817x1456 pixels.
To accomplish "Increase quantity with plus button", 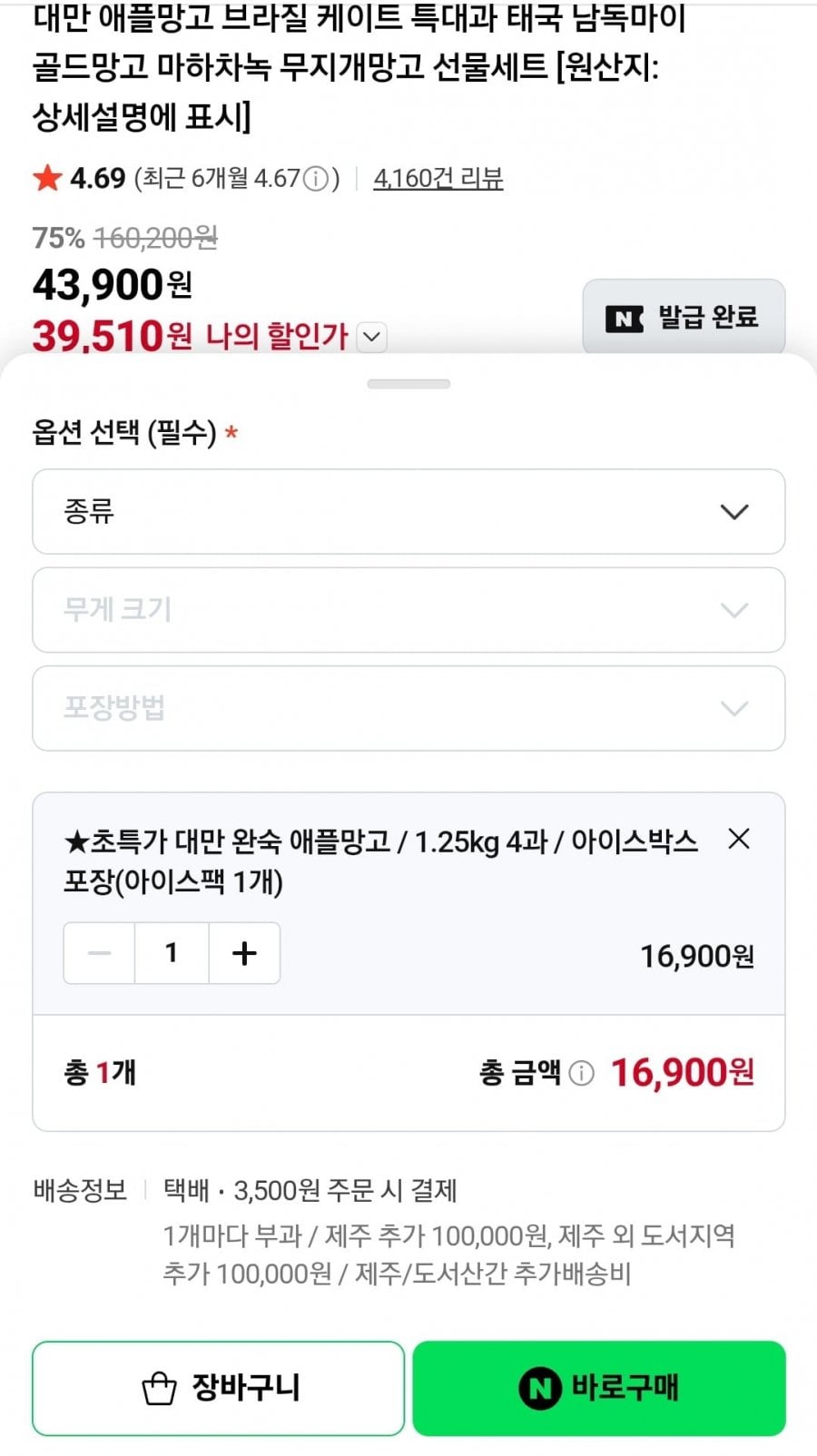I will 244,953.
